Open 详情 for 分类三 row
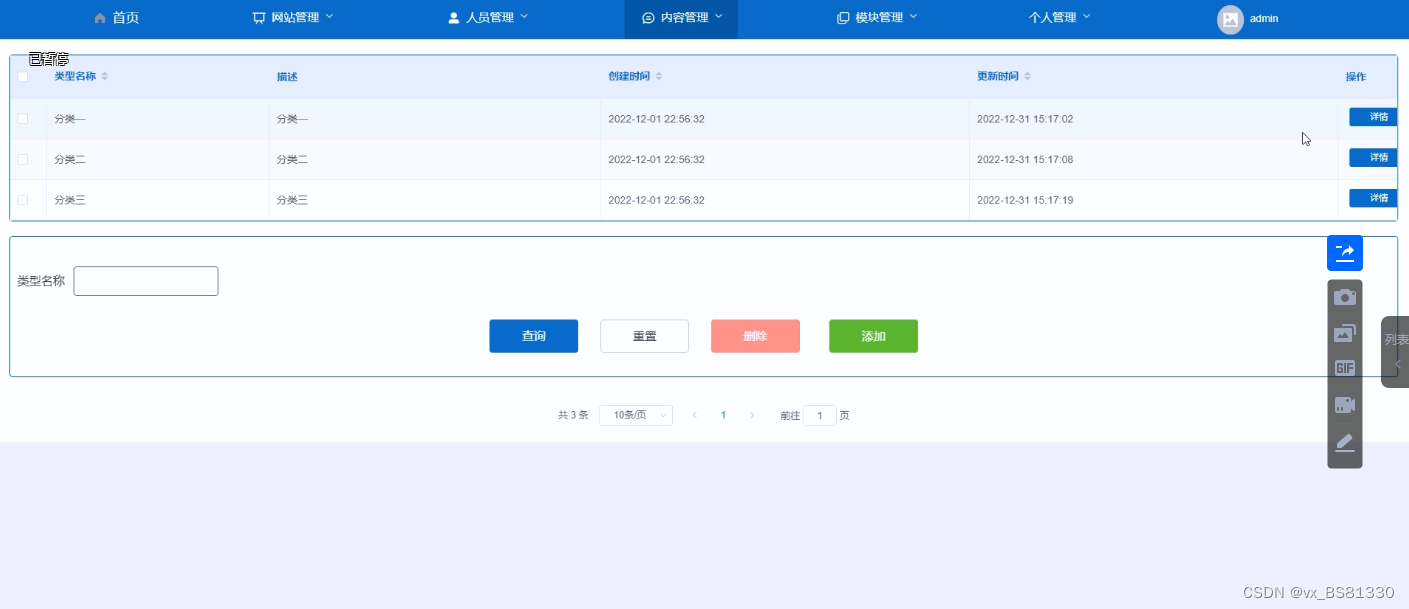This screenshot has width=1409, height=609. coord(1374,198)
